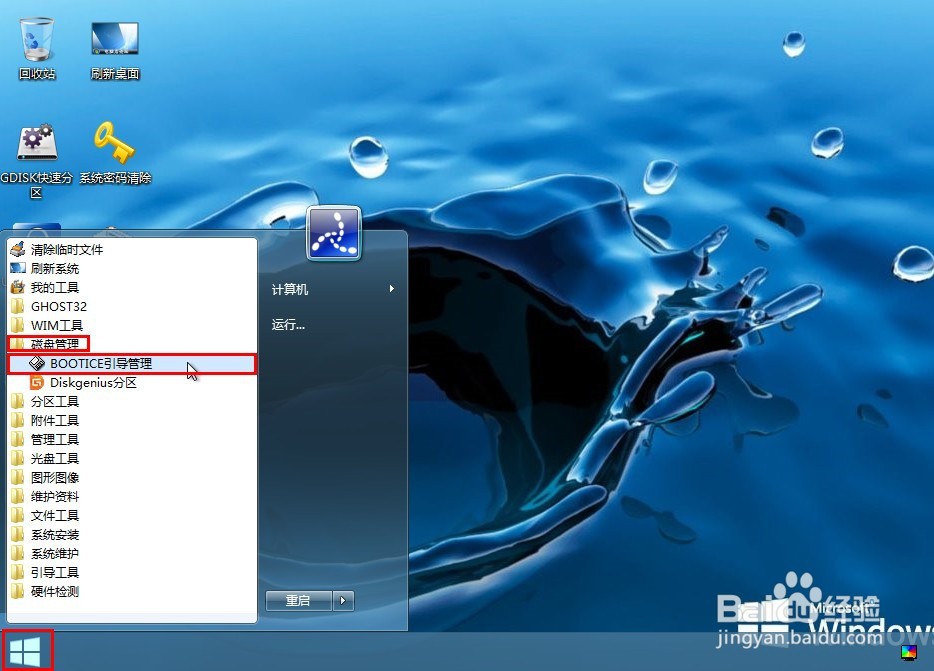
Task: Launch GDISK快速分区 desktop shortcut
Action: [x=37, y=160]
